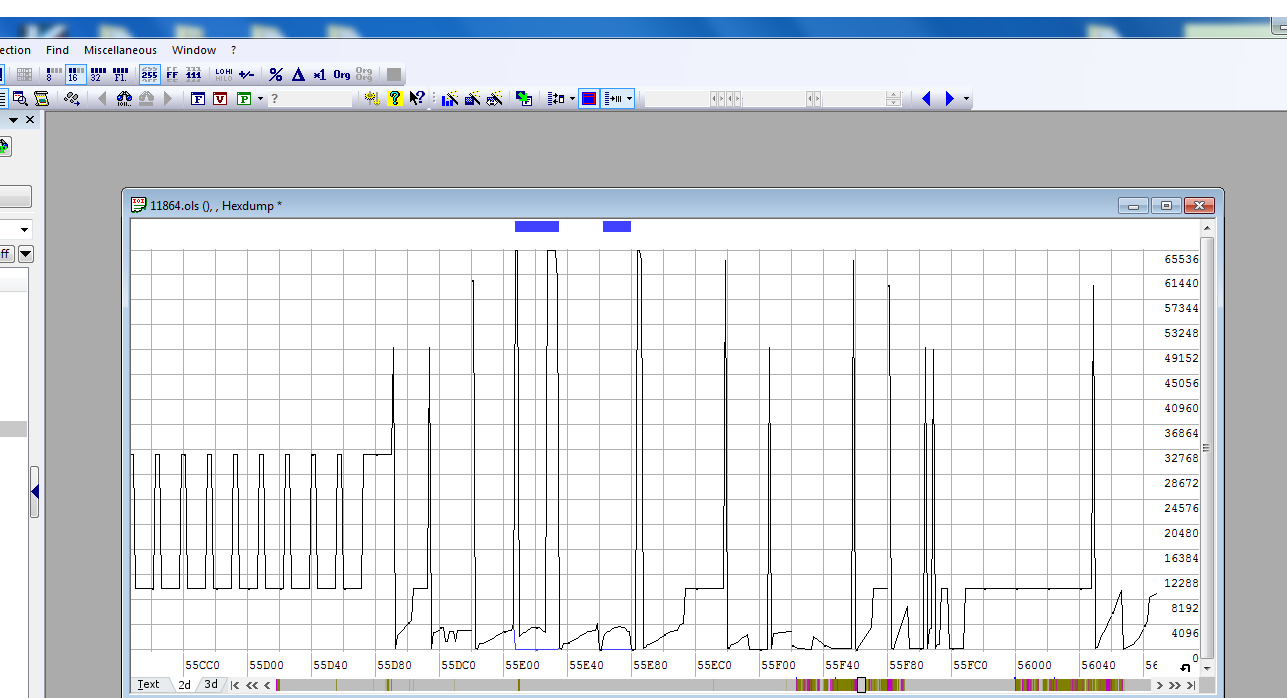The width and height of the screenshot is (1287, 698).
Task: Switch to the Text view tab
Action: [x=149, y=685]
